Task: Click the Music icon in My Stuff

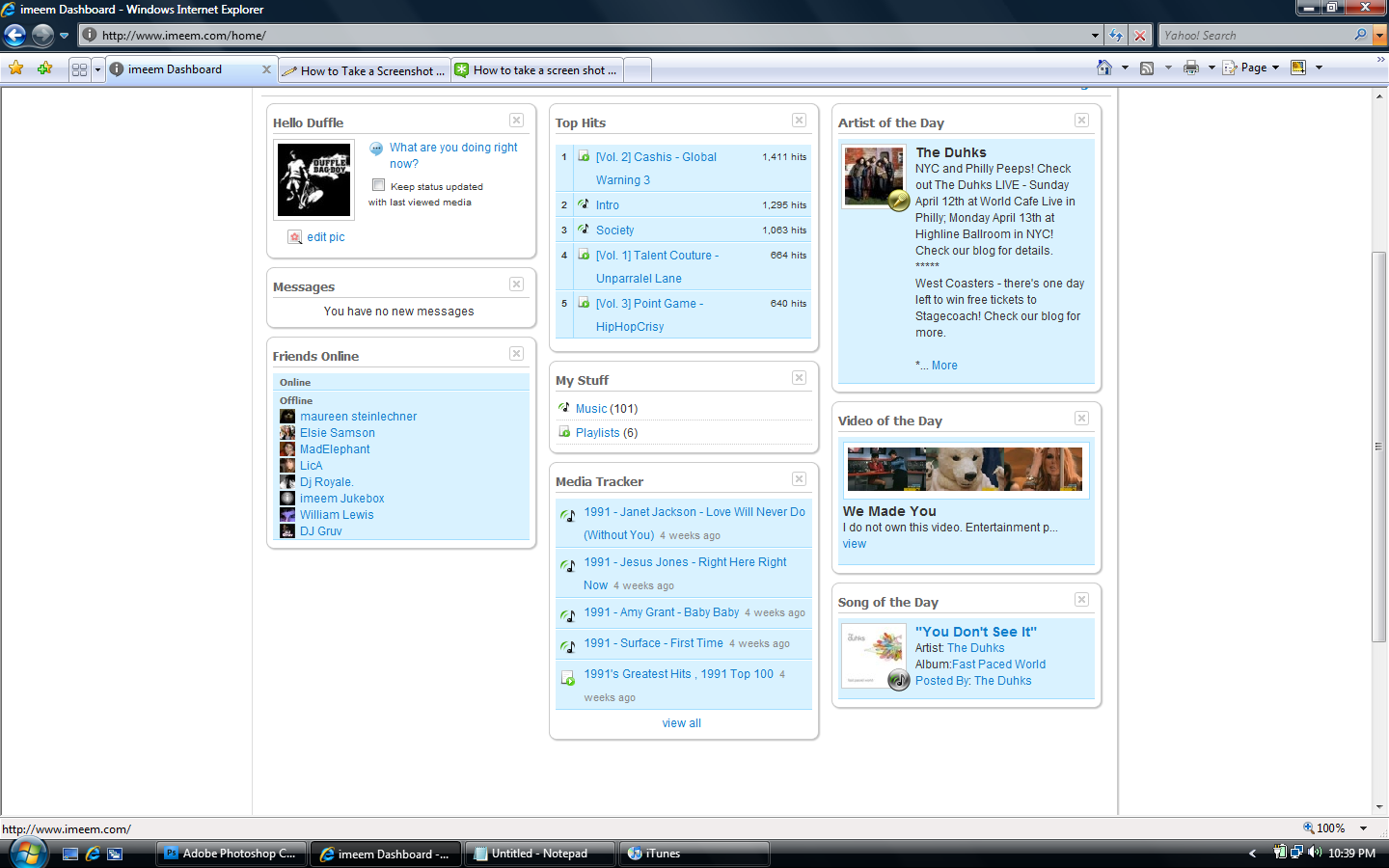Action: [x=564, y=408]
